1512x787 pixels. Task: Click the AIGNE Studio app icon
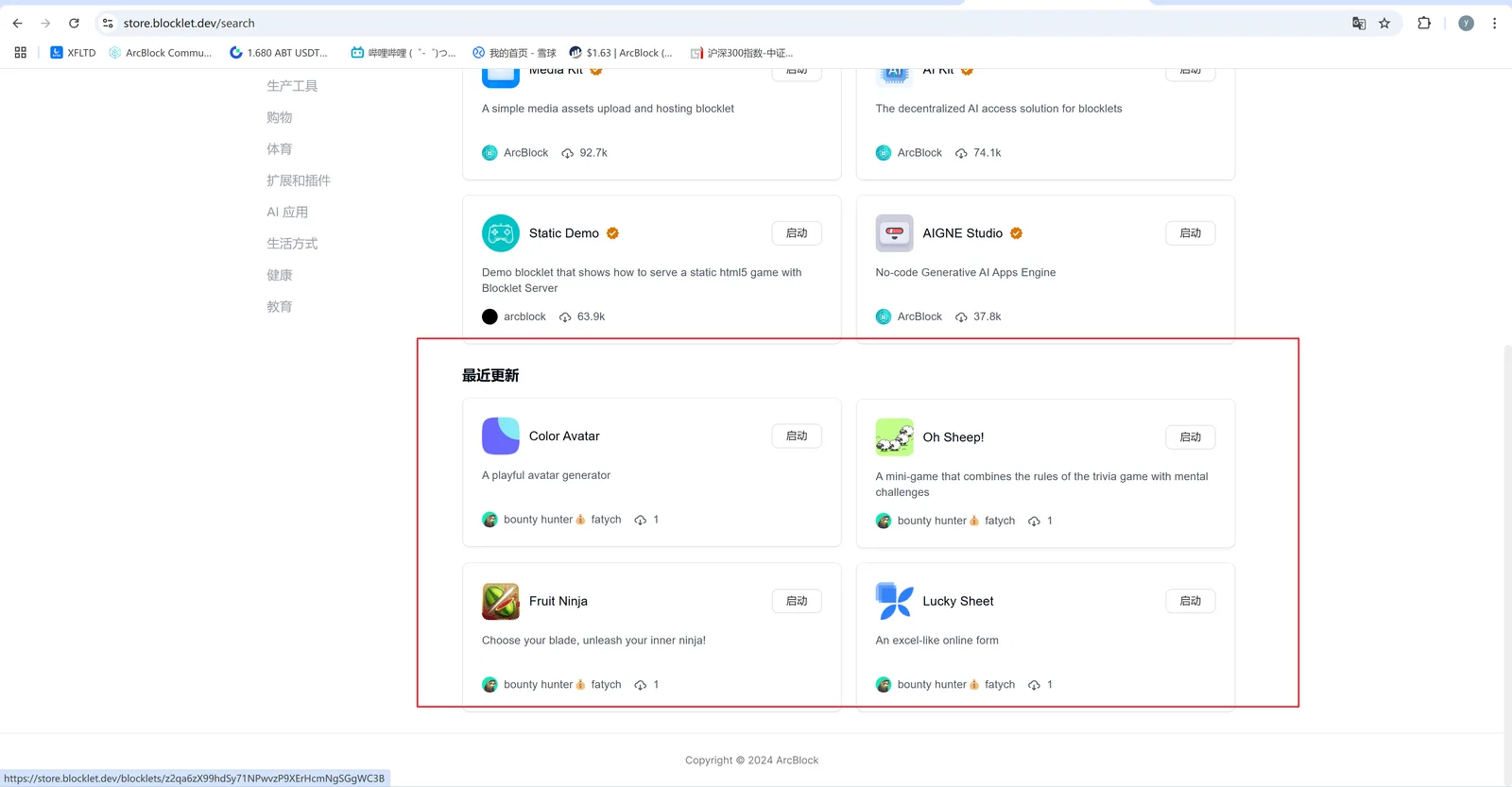coord(895,233)
